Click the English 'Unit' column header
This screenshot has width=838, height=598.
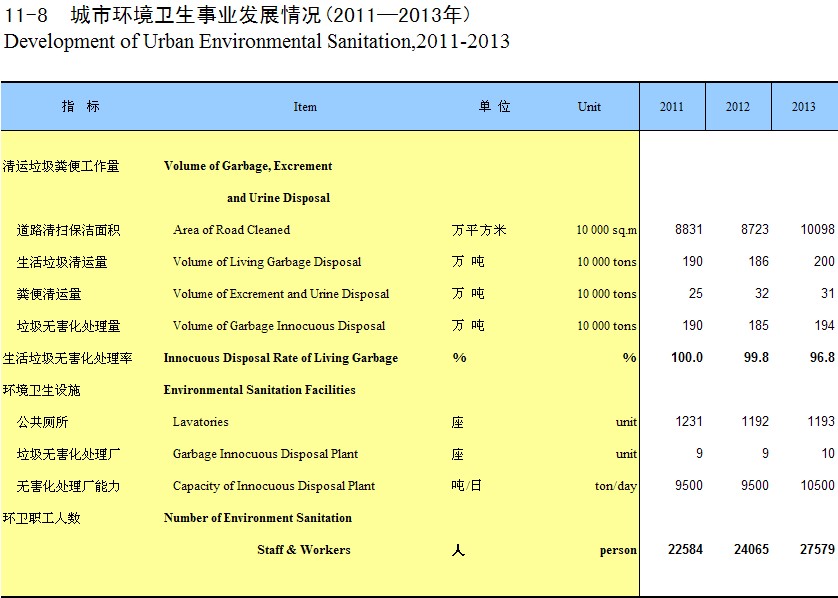pyautogui.click(x=589, y=107)
